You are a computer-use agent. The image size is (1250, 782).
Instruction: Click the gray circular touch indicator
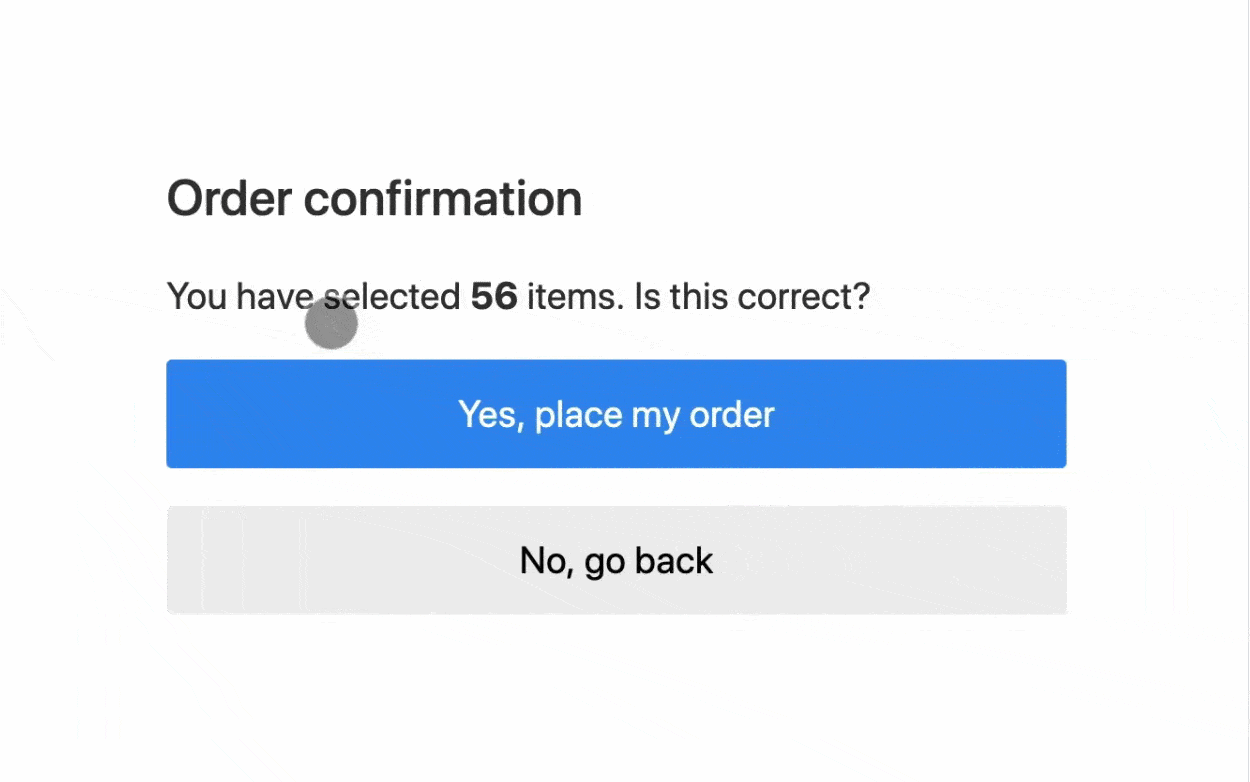pos(331,323)
